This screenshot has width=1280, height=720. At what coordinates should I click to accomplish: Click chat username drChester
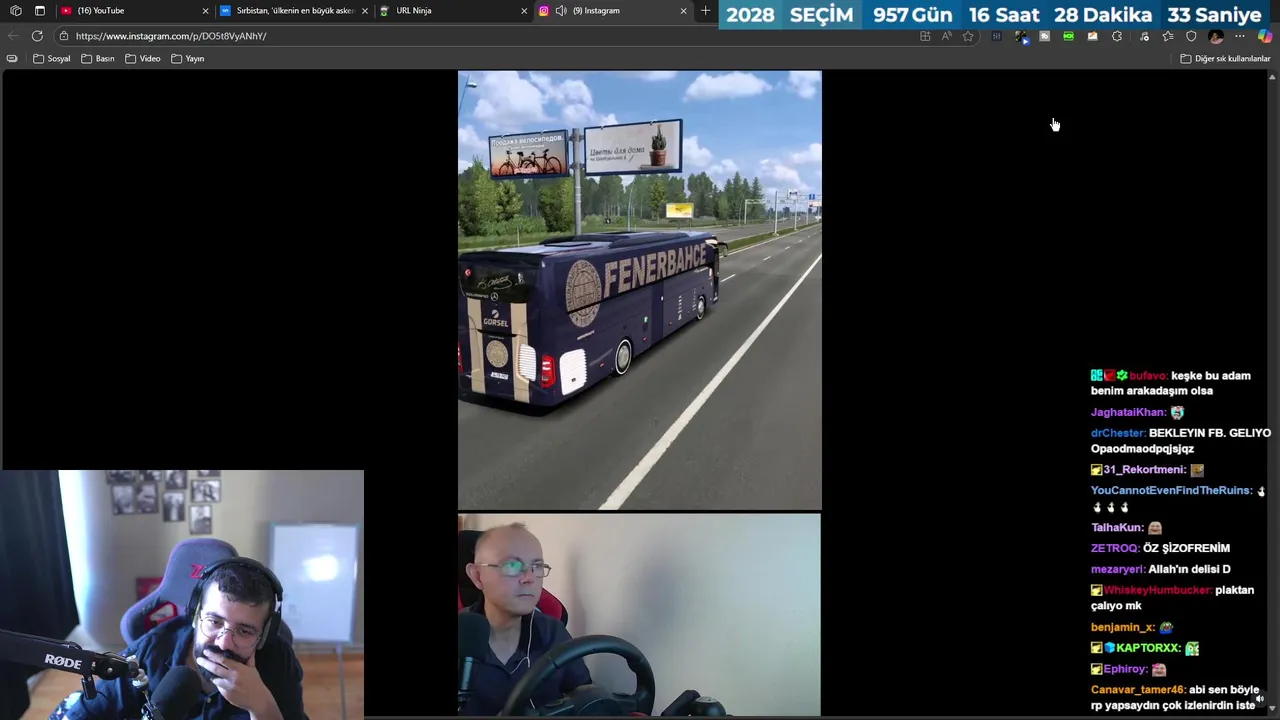click(1117, 433)
